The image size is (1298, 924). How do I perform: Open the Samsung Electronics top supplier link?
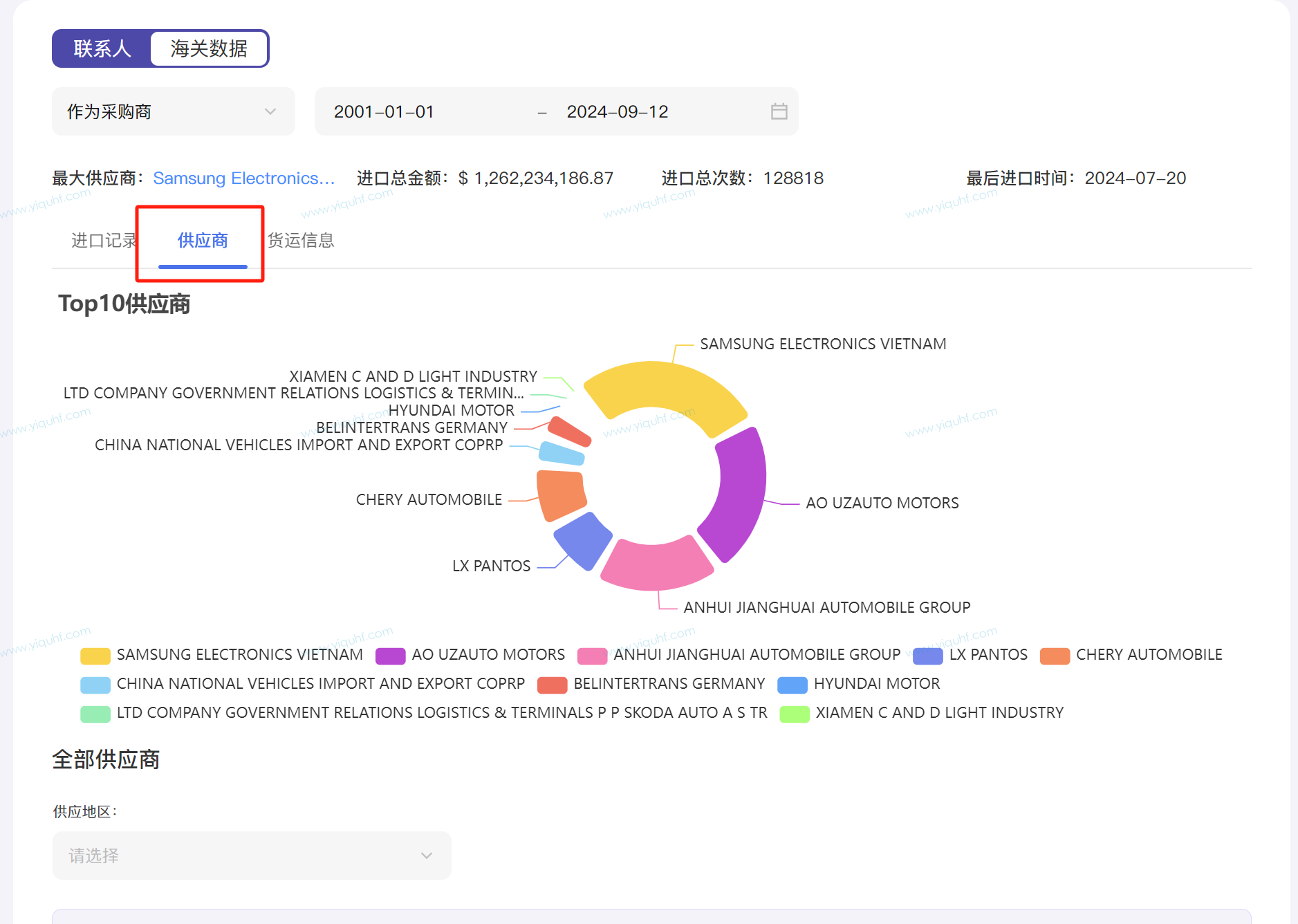(x=244, y=178)
